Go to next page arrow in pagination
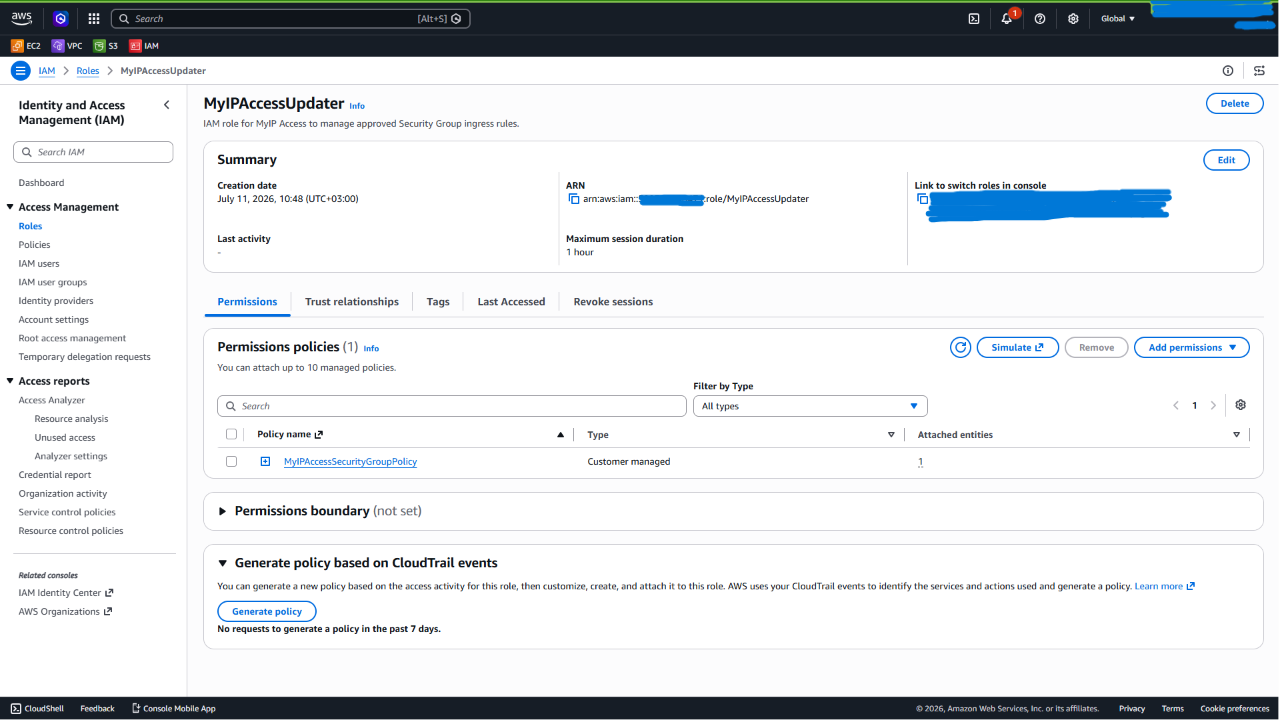Screen dimensions: 1279x720 pos(1213,406)
